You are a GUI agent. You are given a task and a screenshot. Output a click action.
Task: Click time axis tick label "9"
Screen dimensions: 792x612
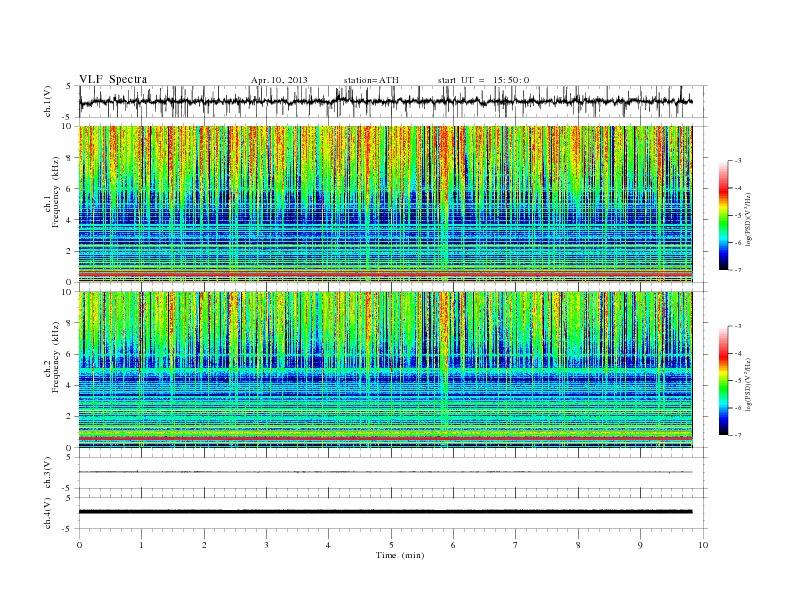click(x=640, y=545)
